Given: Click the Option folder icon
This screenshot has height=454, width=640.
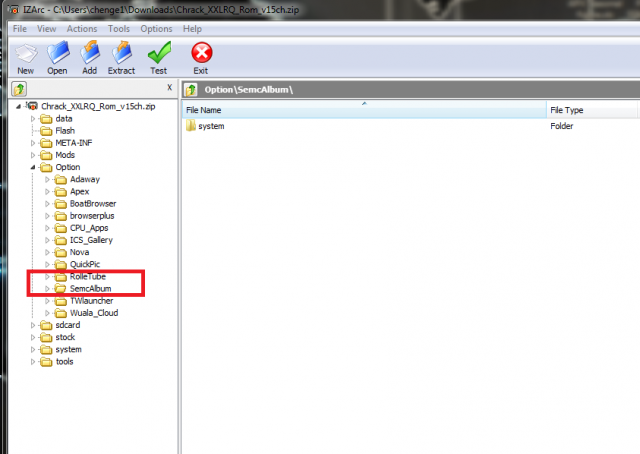Looking at the screenshot, I should point(46,167).
